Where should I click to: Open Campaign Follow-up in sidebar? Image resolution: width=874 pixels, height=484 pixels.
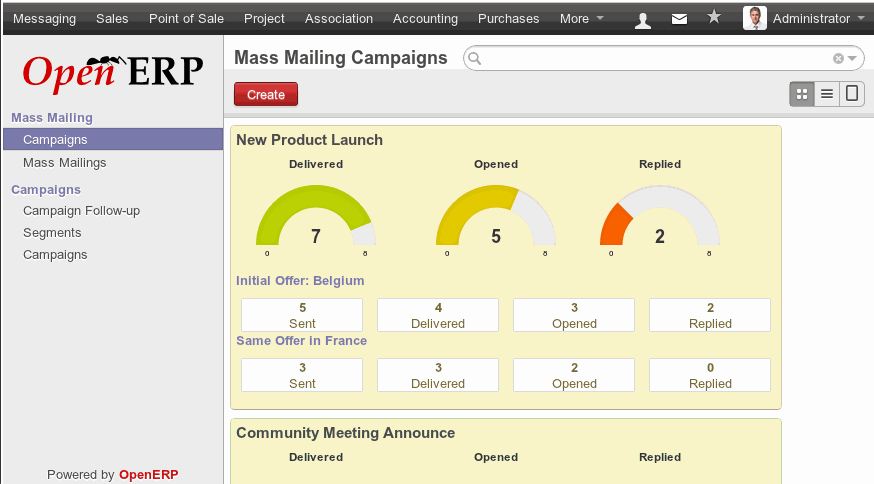81,211
